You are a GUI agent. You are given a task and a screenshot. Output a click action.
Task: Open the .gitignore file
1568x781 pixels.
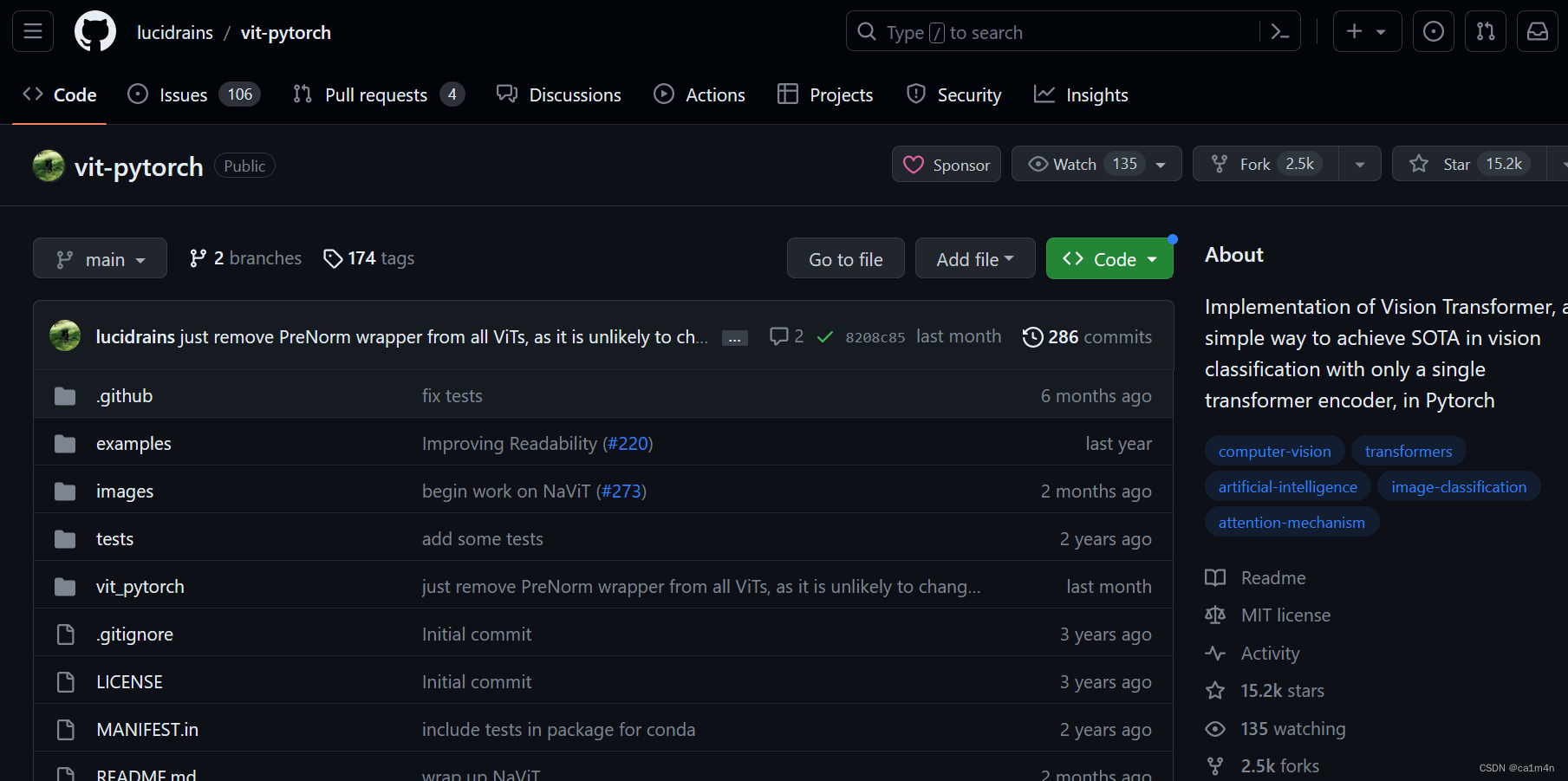point(134,635)
